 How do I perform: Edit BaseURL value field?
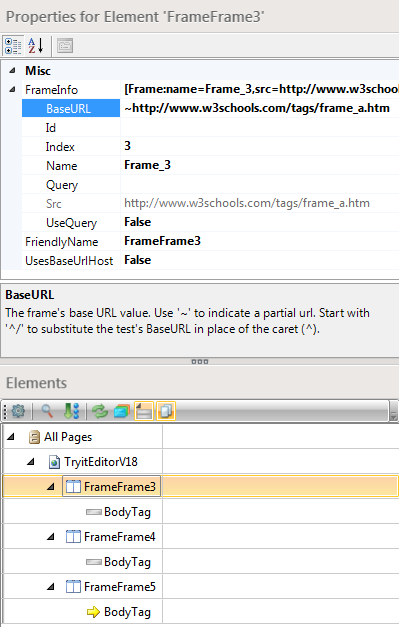pos(260,108)
